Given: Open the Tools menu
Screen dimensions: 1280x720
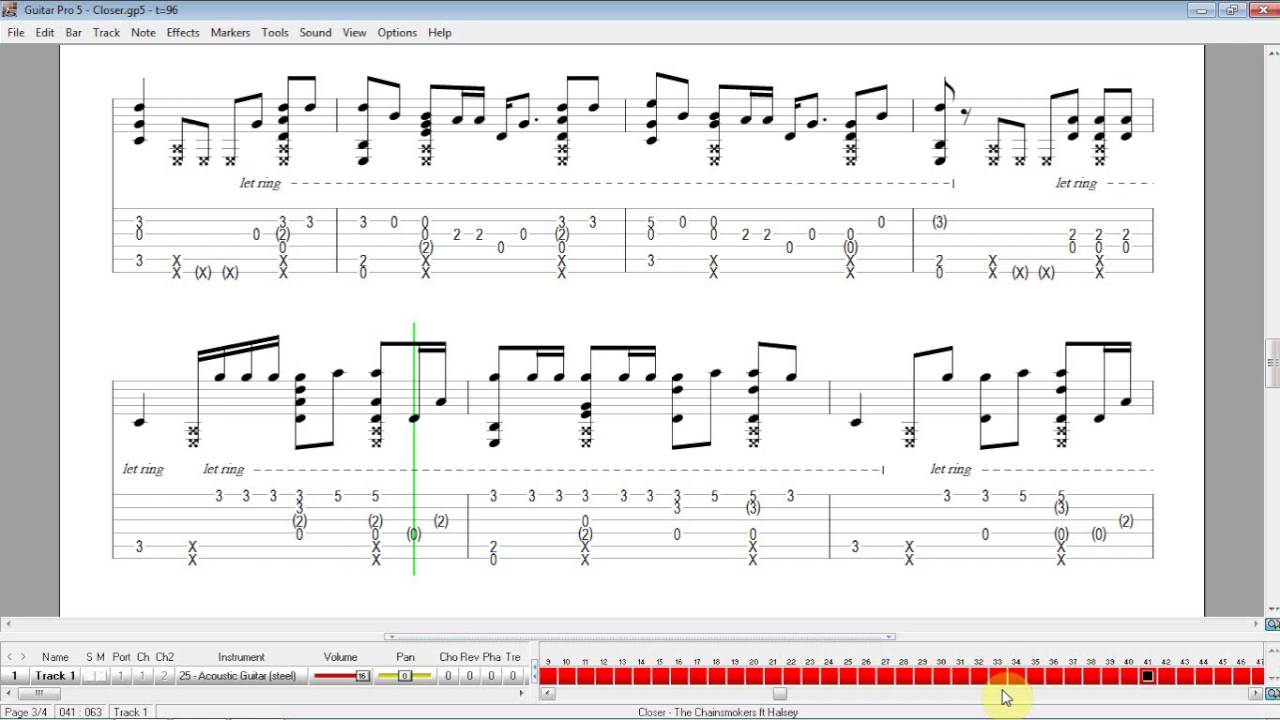Looking at the screenshot, I should click(x=275, y=32).
